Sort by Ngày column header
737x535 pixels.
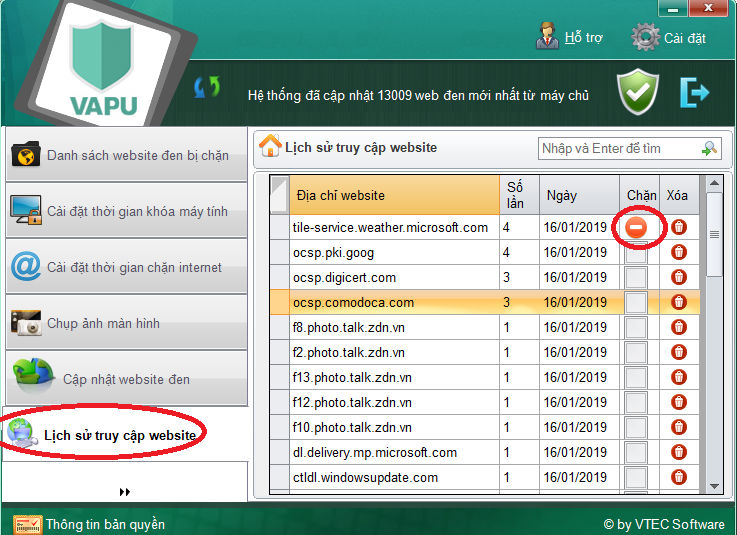(580, 195)
